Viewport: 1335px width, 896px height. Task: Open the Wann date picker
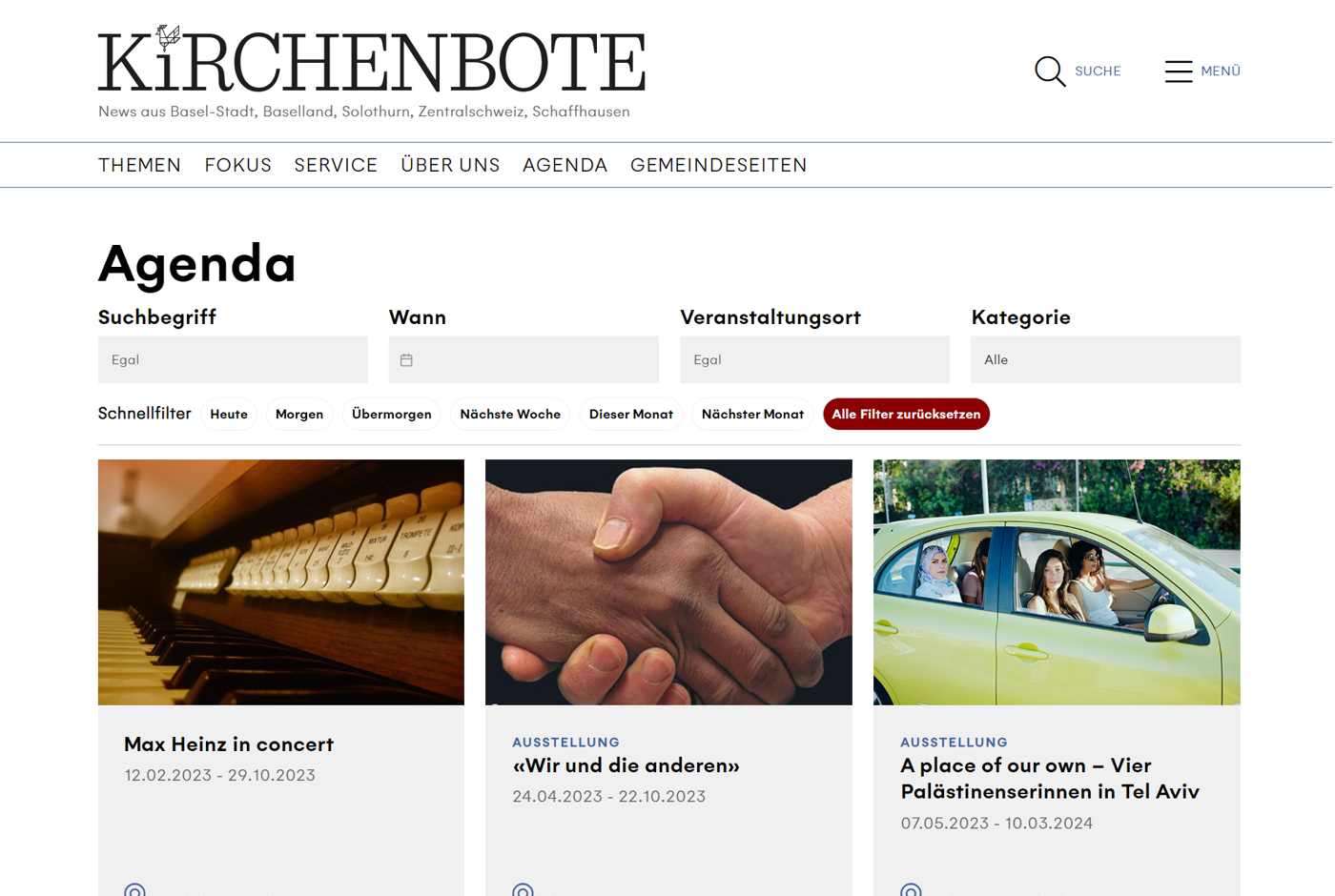(x=524, y=359)
